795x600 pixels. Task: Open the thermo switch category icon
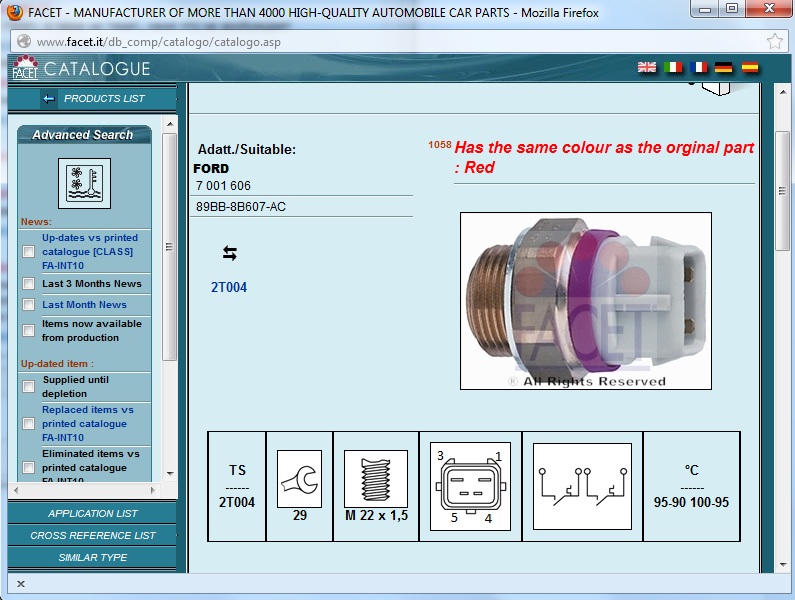pyautogui.click(x=84, y=183)
